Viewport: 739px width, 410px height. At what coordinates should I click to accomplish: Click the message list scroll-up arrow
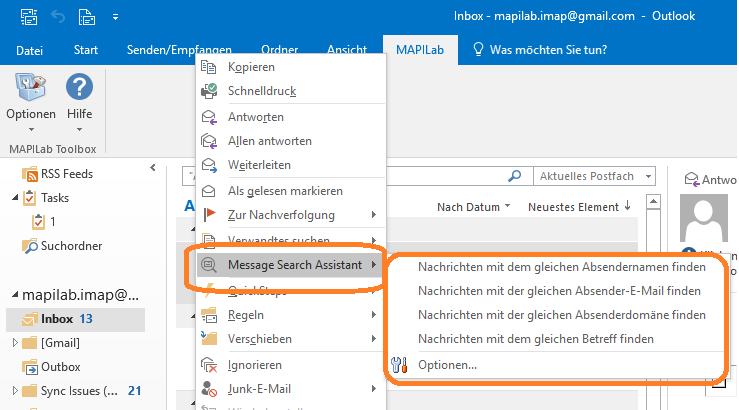click(x=653, y=202)
